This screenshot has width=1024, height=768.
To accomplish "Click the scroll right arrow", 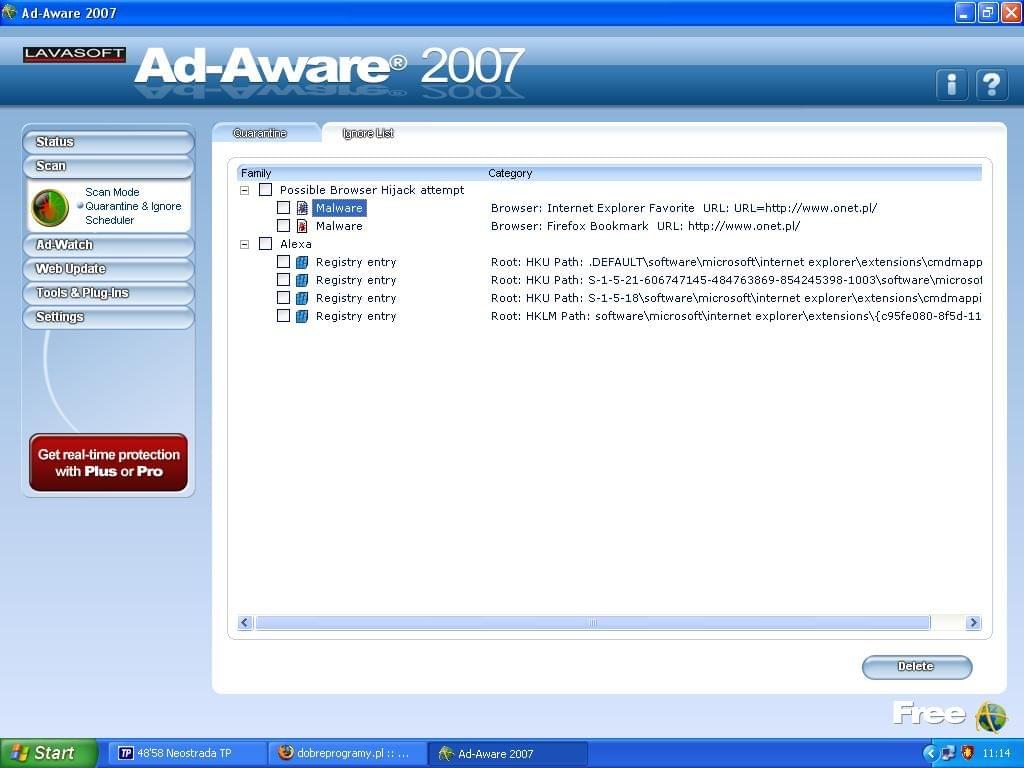I will (973, 623).
